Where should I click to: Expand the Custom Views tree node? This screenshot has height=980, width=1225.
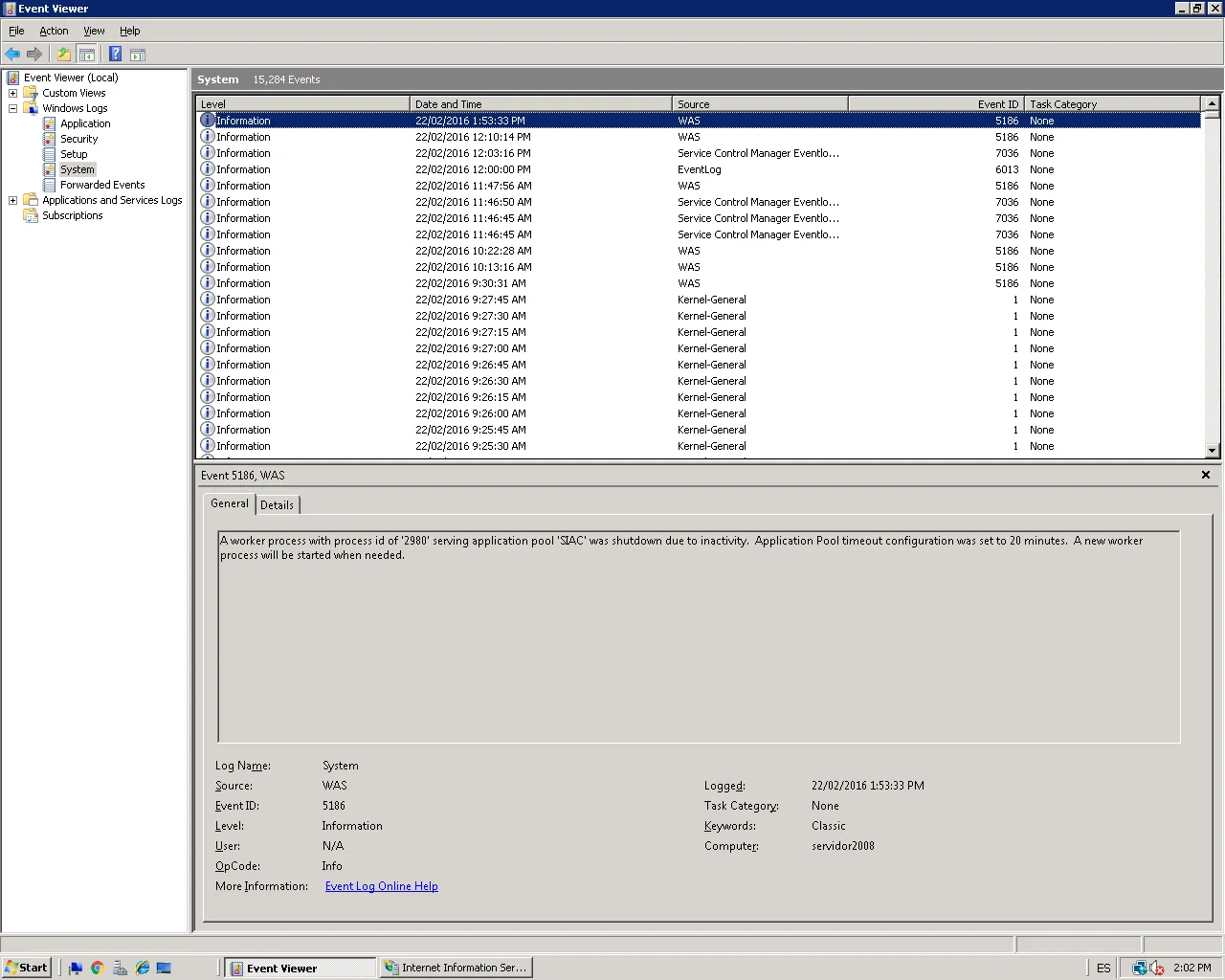pyautogui.click(x=12, y=93)
